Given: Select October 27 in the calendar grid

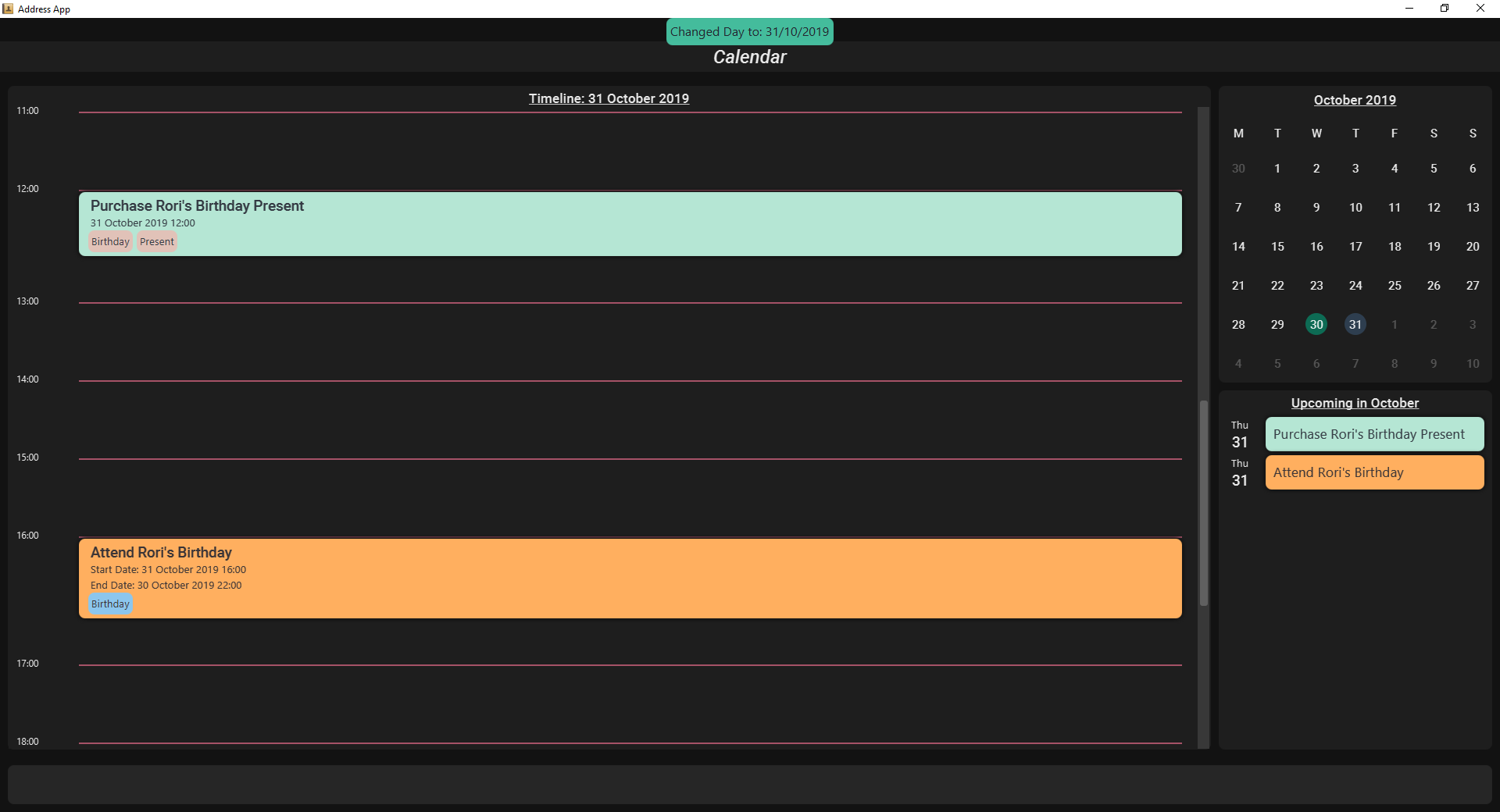Looking at the screenshot, I should click(x=1473, y=286).
